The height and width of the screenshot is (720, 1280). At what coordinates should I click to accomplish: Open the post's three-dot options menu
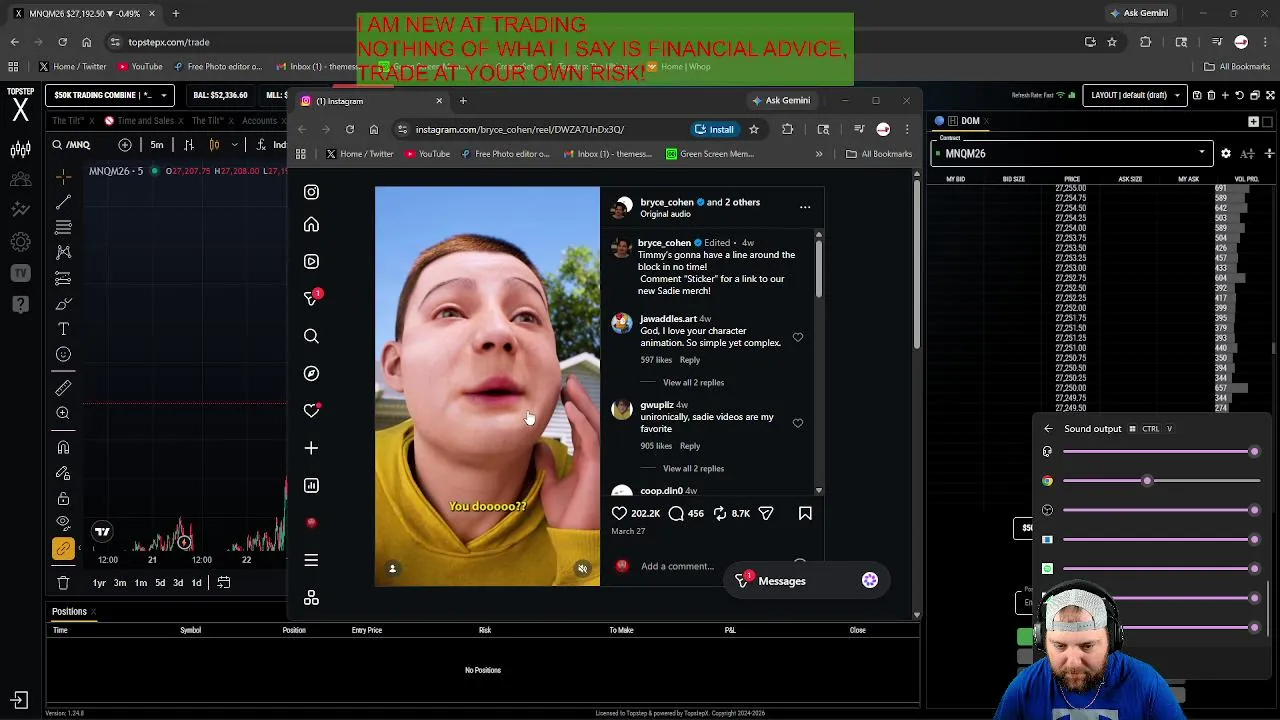click(x=805, y=207)
